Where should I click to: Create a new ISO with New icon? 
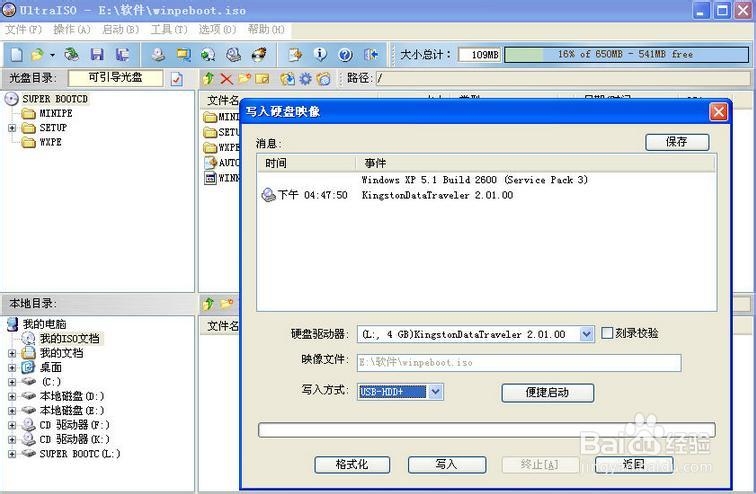pyautogui.click(x=17, y=54)
